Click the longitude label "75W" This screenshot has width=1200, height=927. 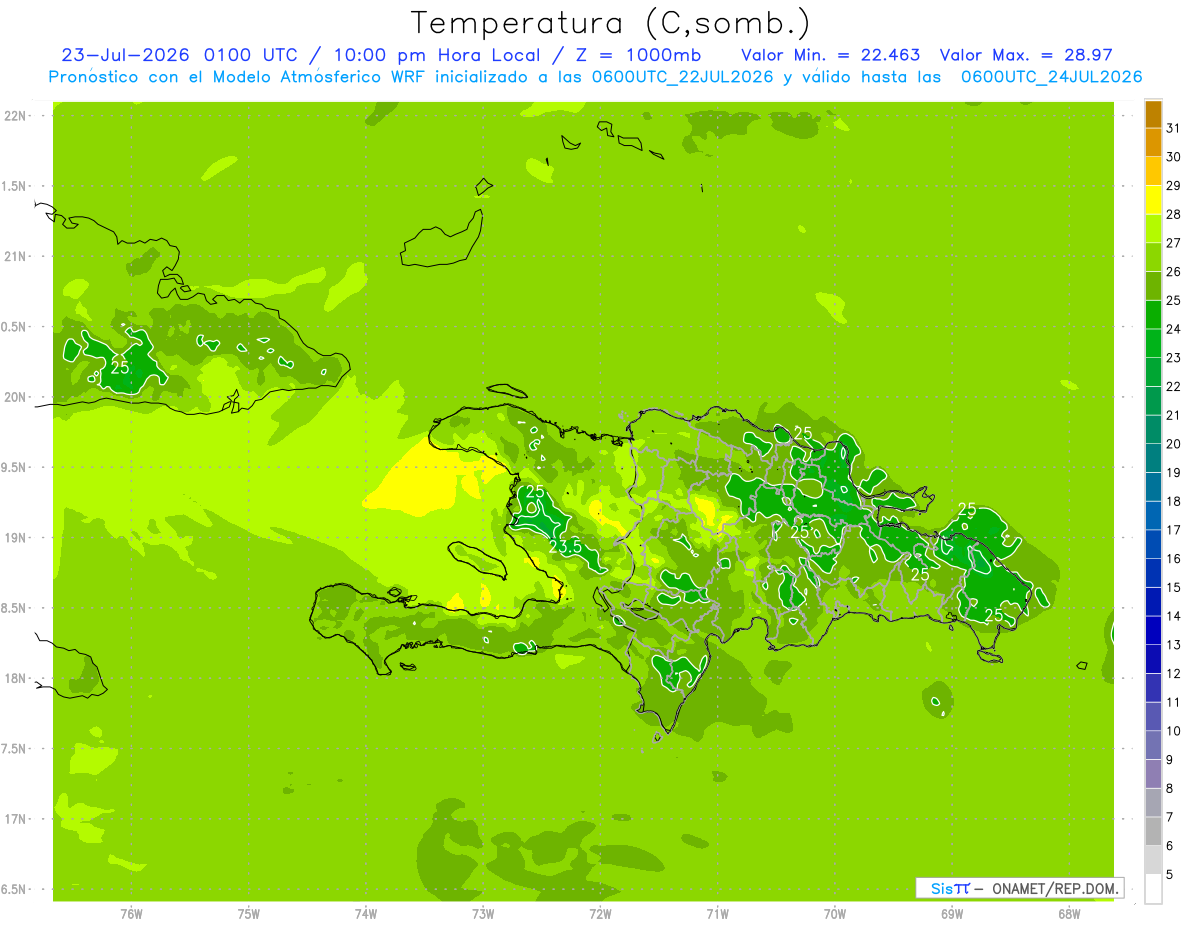(249, 914)
